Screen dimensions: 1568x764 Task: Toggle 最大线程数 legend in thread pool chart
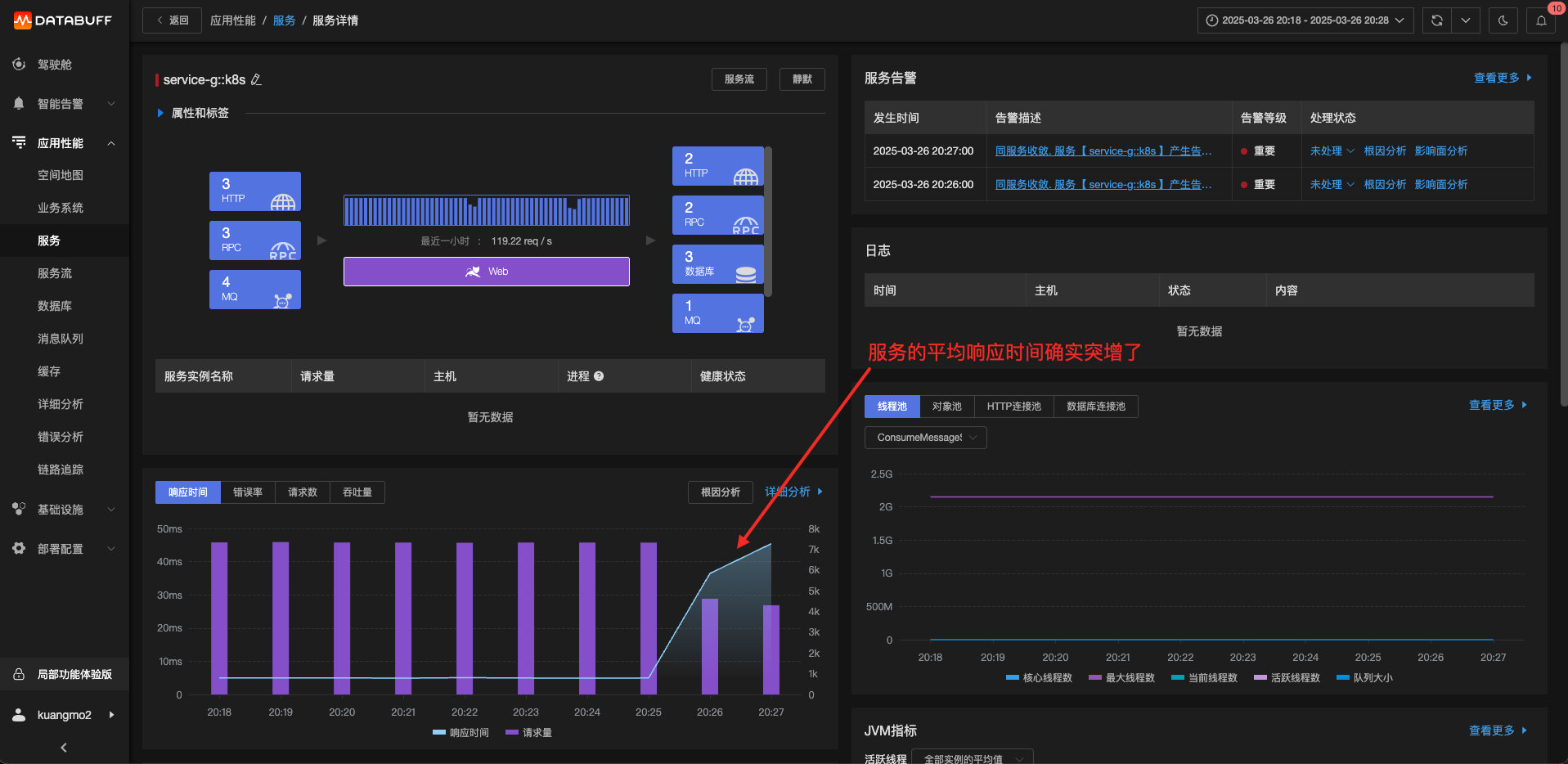1121,678
